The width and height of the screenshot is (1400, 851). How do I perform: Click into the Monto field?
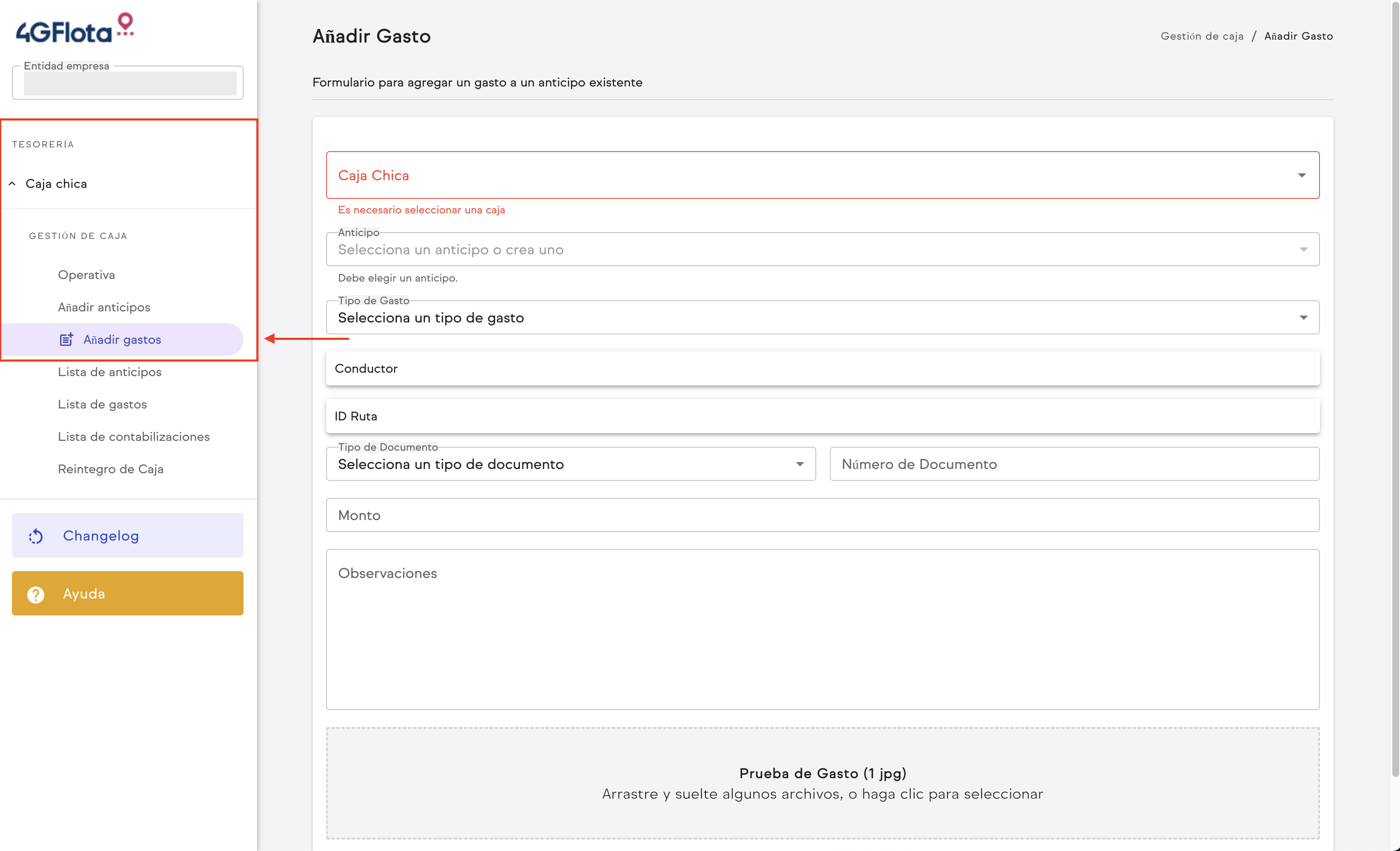pos(822,516)
